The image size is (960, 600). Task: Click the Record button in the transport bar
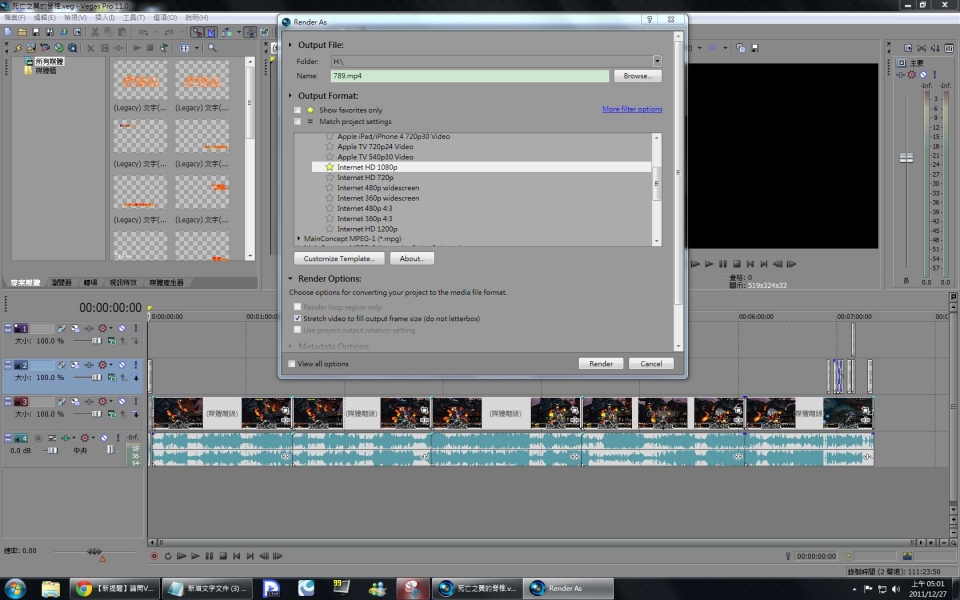(154, 556)
